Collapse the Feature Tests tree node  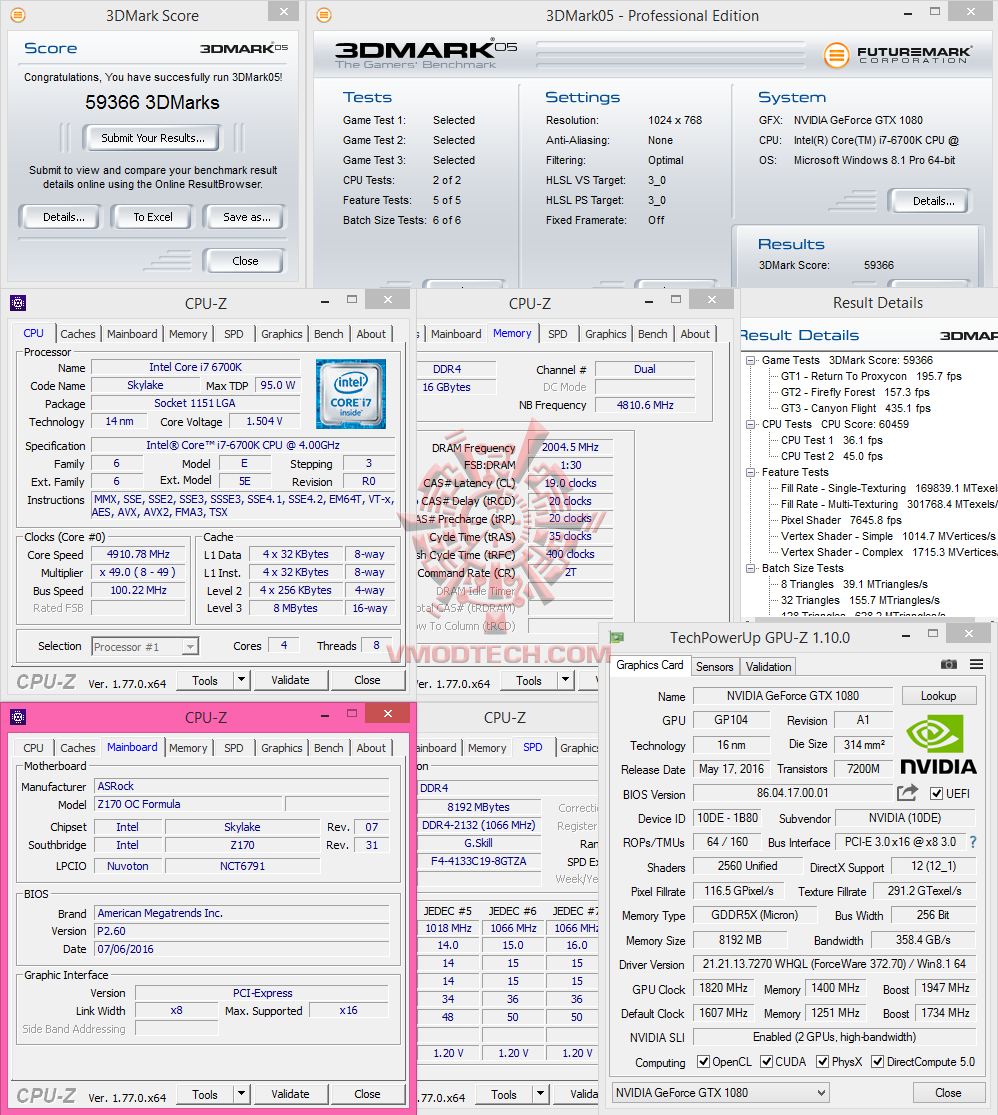coord(750,472)
